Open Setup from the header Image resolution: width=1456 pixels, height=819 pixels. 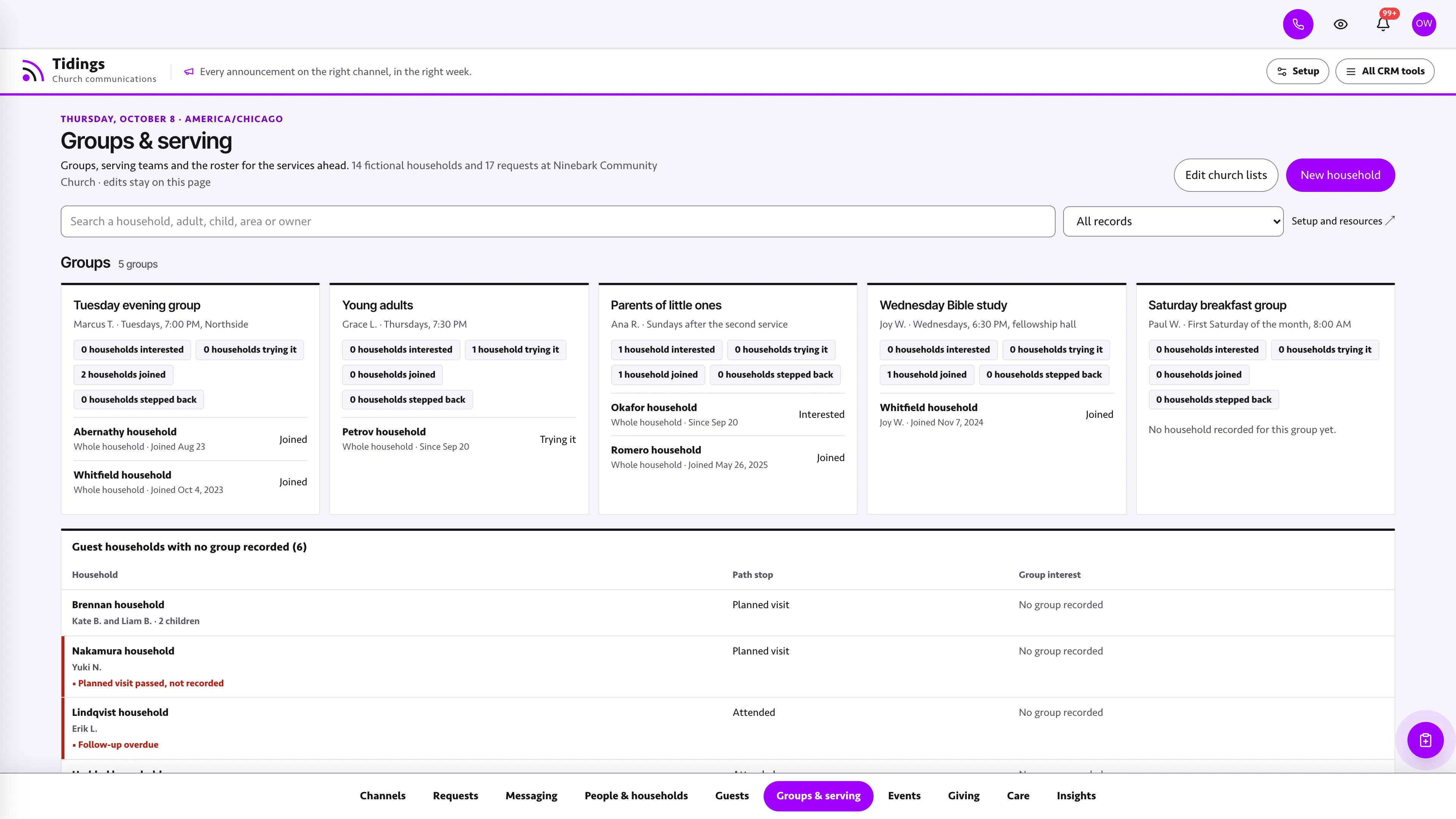tap(1297, 71)
